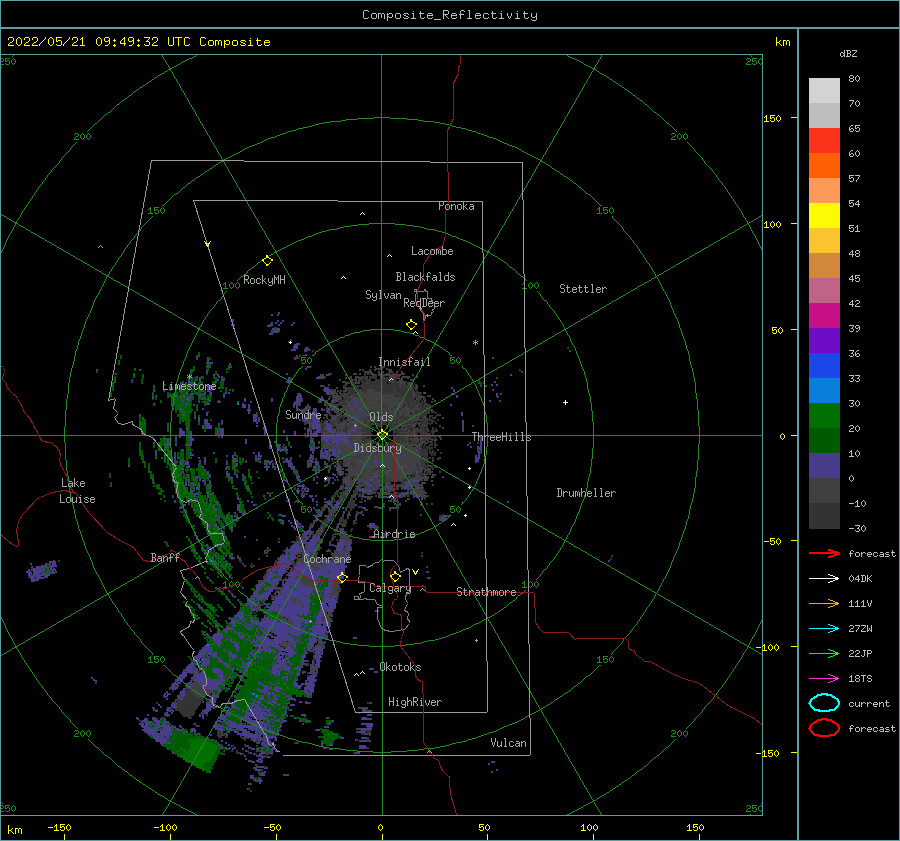Click the Composite_Reflectivity title

pyautogui.click(x=450, y=15)
